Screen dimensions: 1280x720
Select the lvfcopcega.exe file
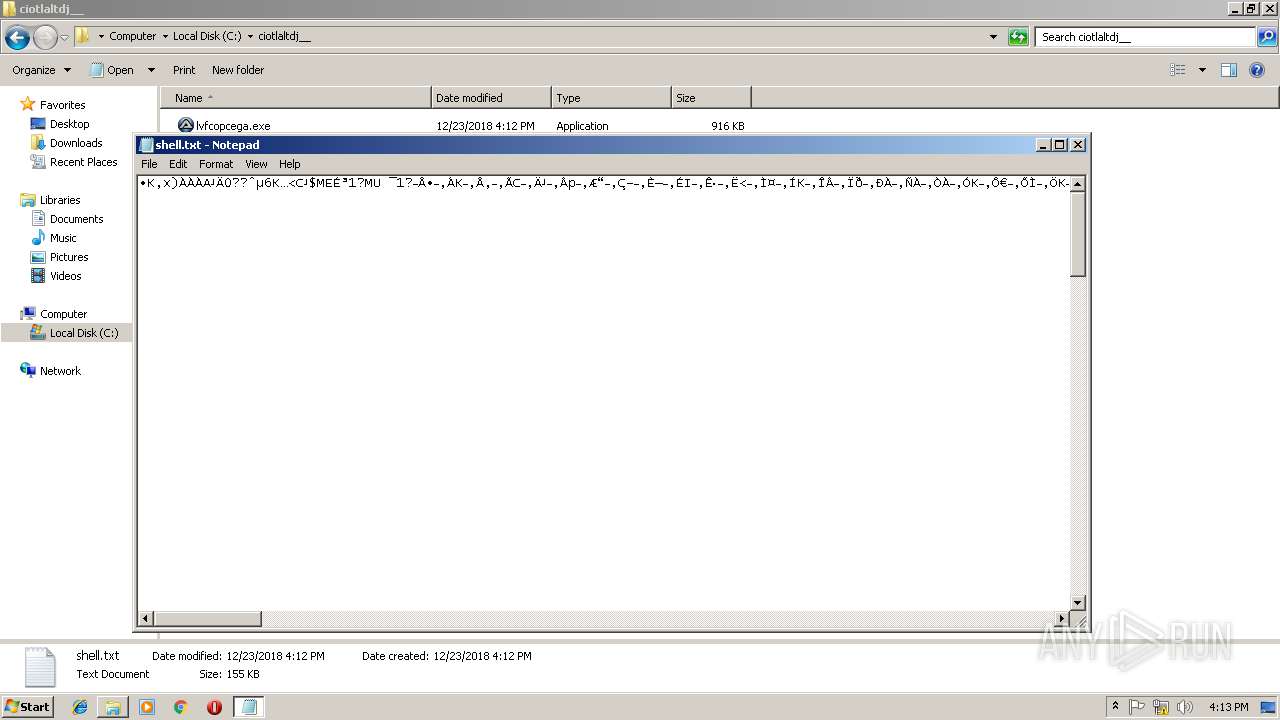[233, 126]
